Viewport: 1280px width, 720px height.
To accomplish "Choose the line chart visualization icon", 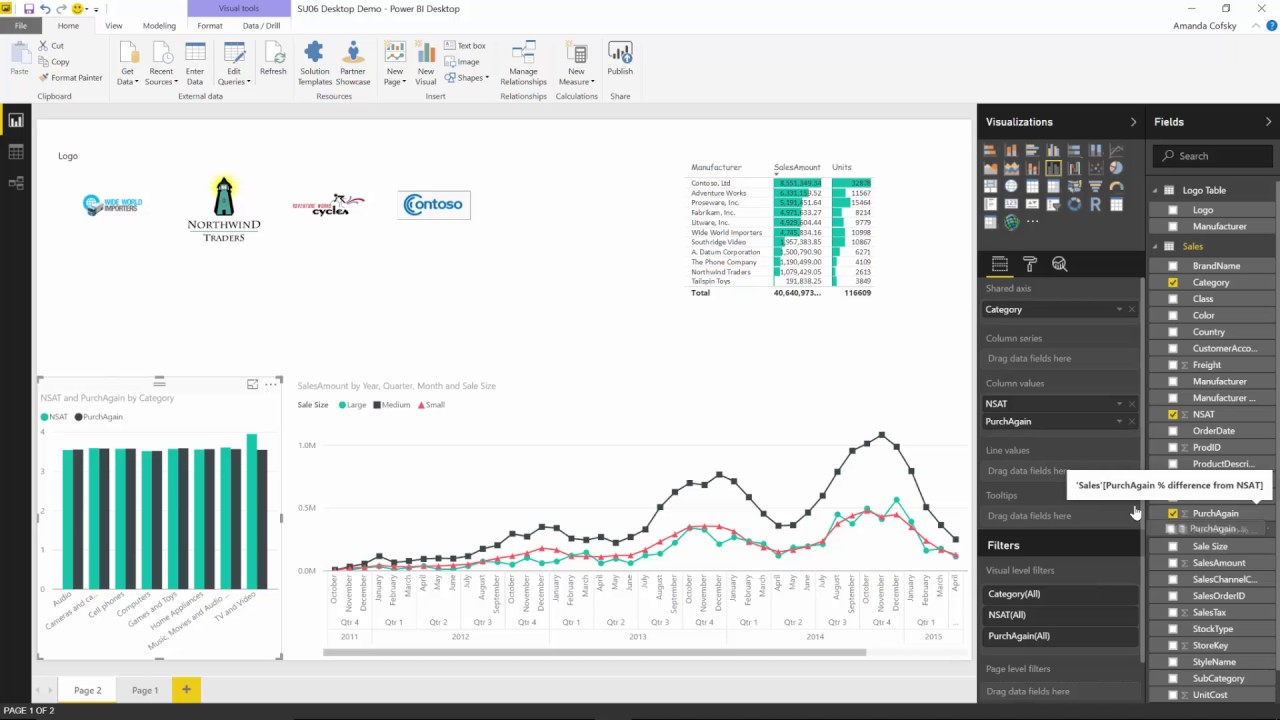I will (1116, 150).
